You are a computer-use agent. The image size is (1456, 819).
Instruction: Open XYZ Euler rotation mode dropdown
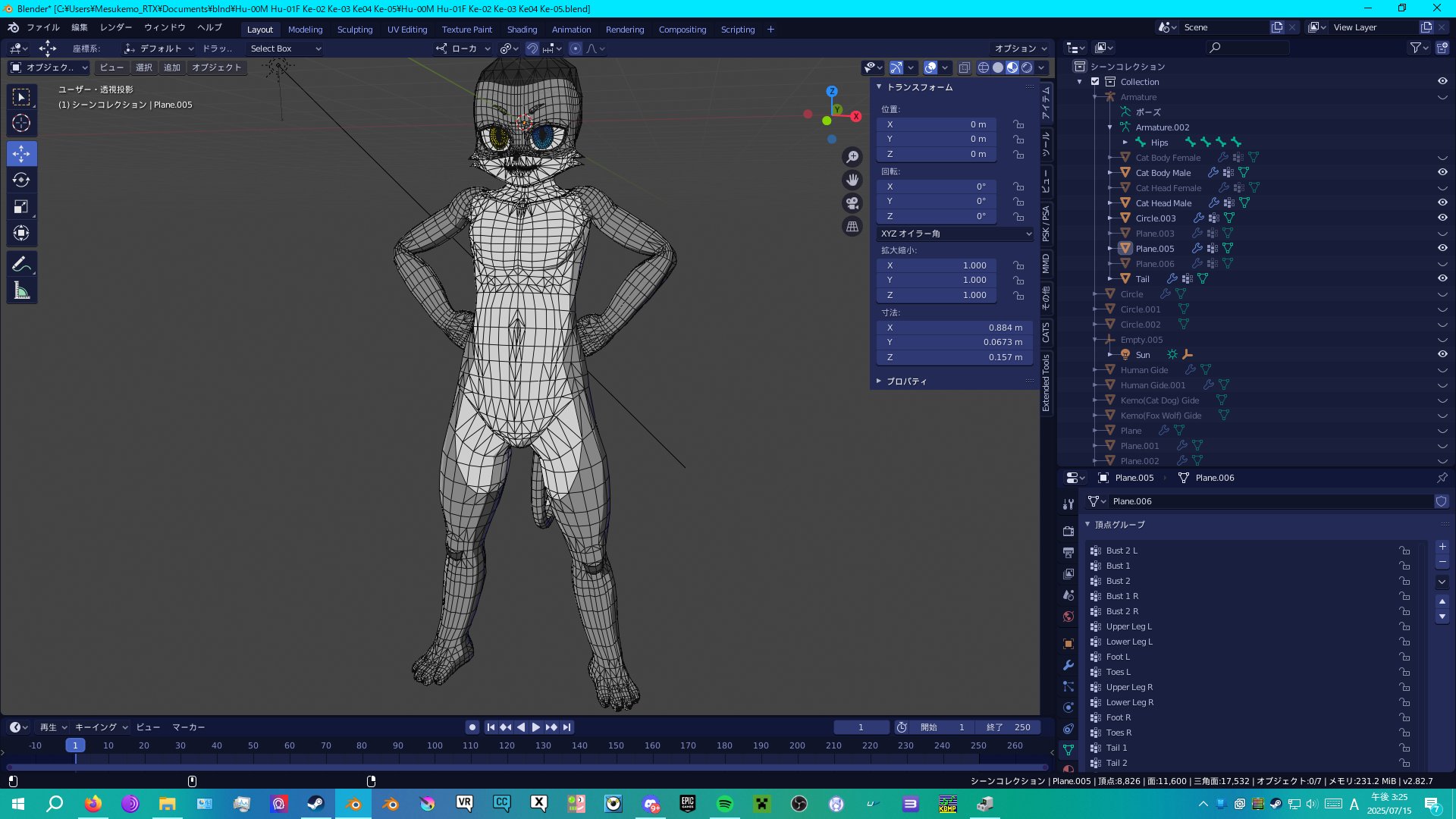coord(955,234)
